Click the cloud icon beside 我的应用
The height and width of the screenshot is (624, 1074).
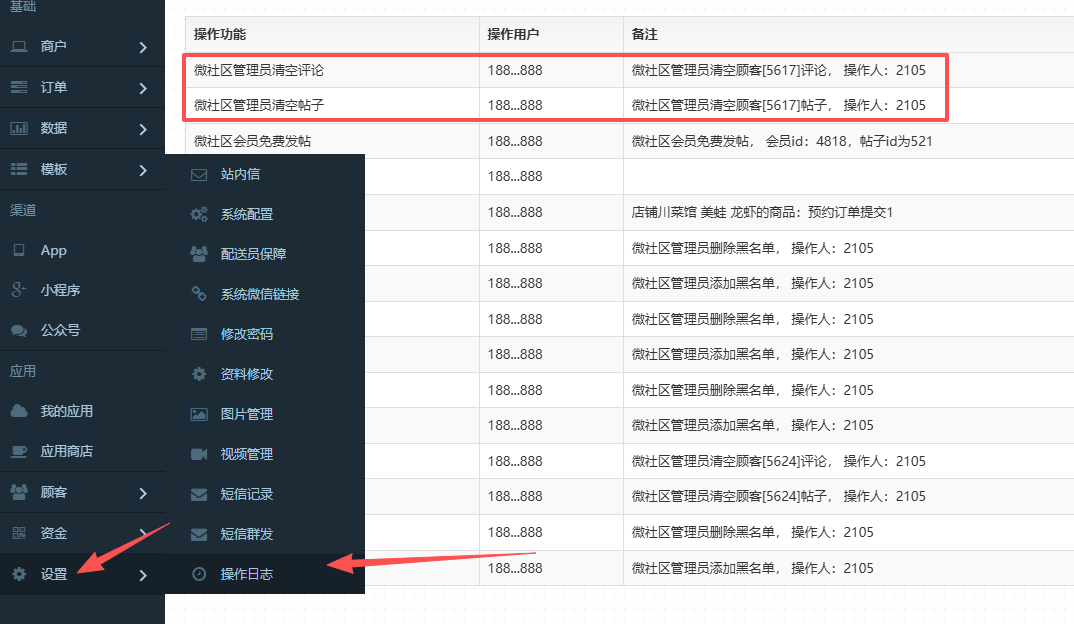19,411
